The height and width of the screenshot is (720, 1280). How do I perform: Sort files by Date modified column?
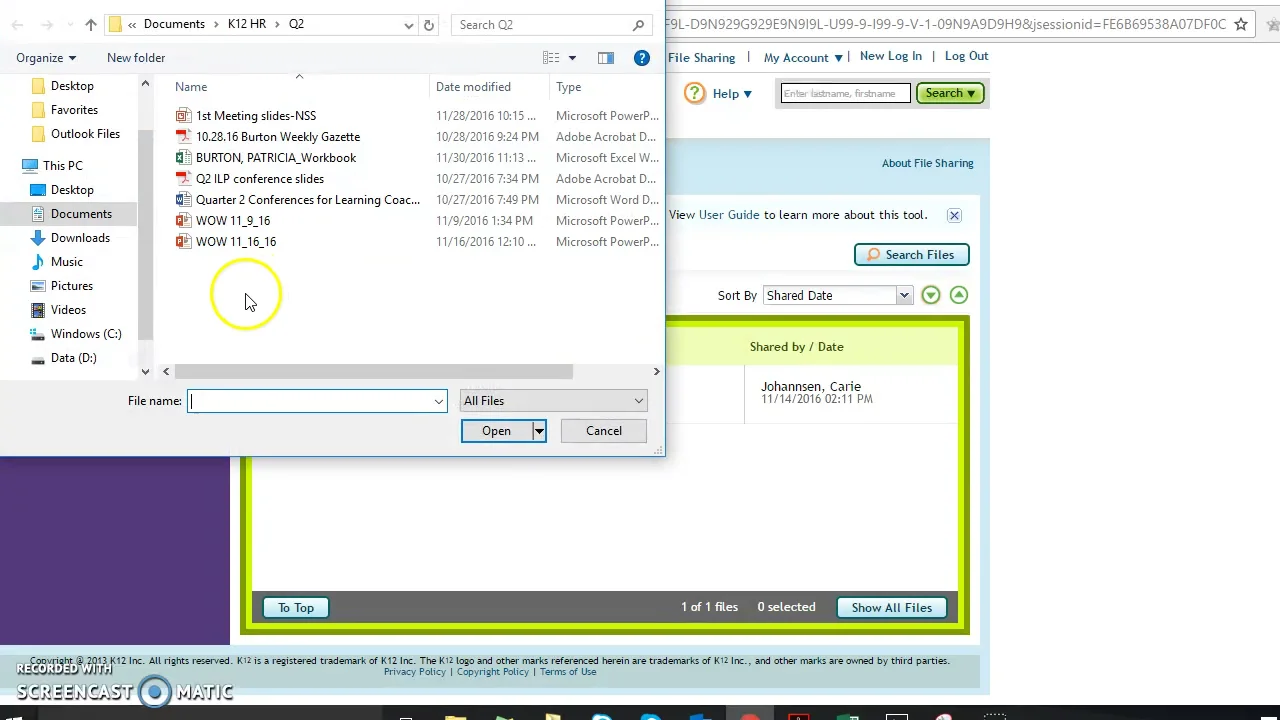473,87
